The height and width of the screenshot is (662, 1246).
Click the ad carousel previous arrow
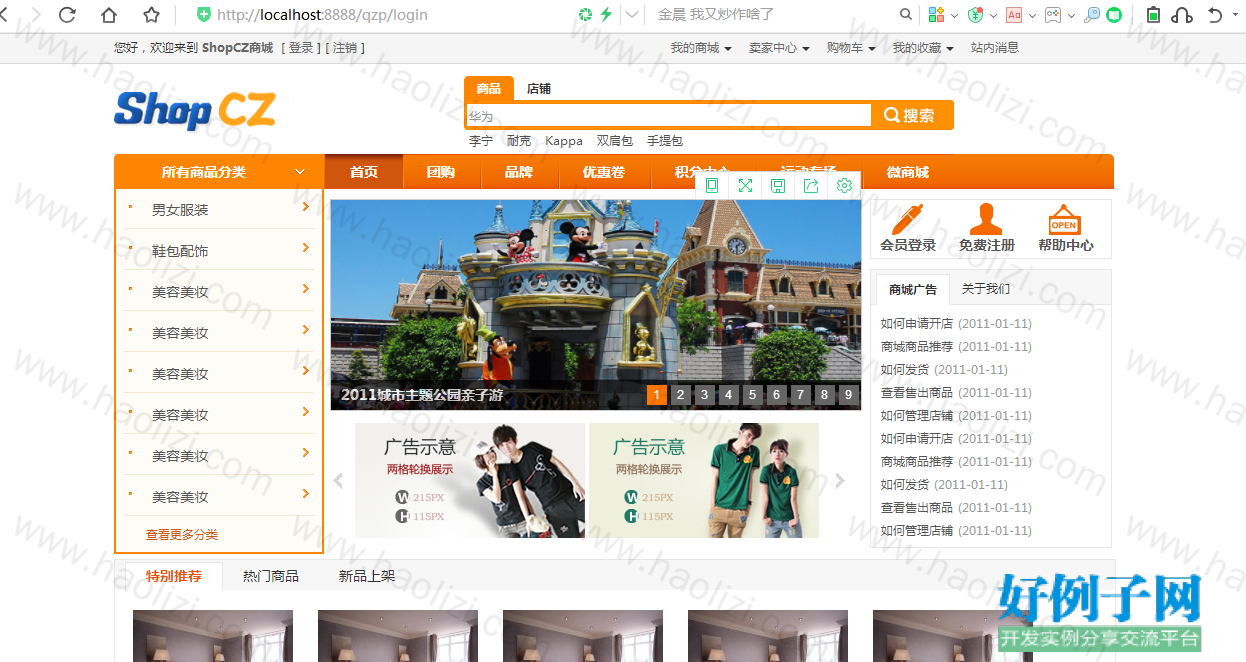pyautogui.click(x=339, y=481)
